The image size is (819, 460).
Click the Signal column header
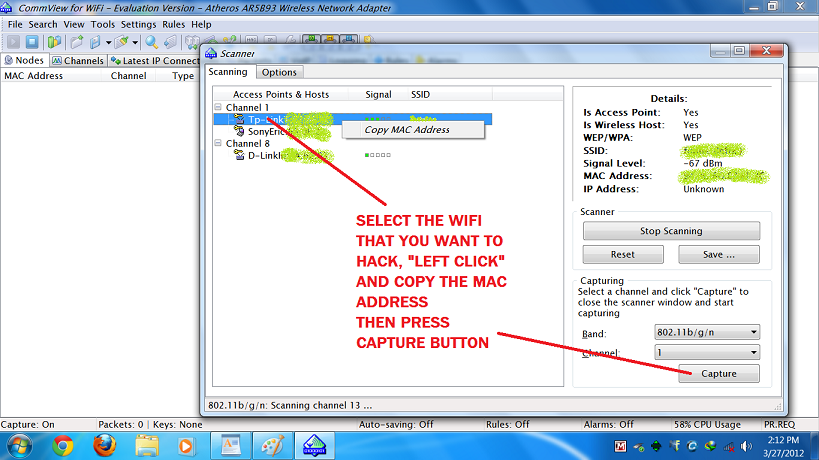coord(378,95)
